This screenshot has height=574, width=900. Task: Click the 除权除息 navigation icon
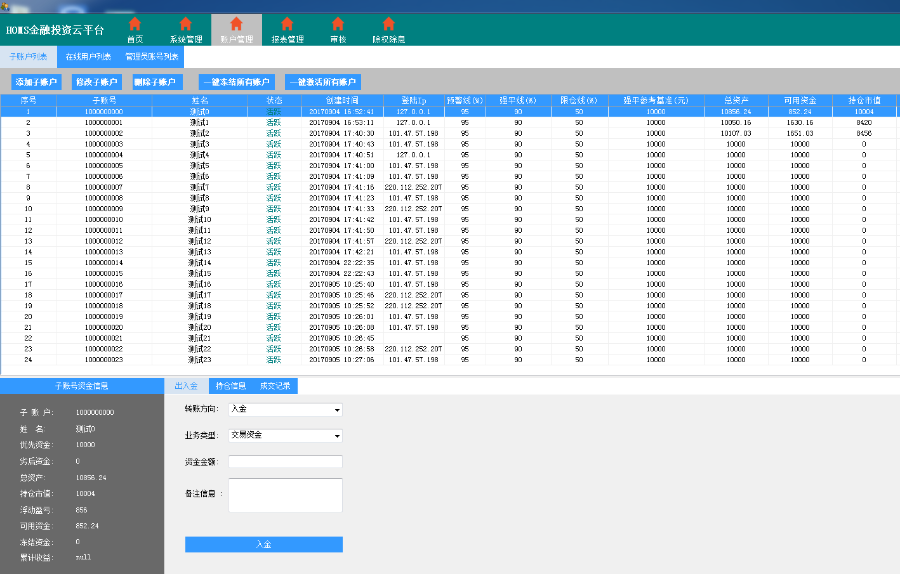click(x=388, y=29)
